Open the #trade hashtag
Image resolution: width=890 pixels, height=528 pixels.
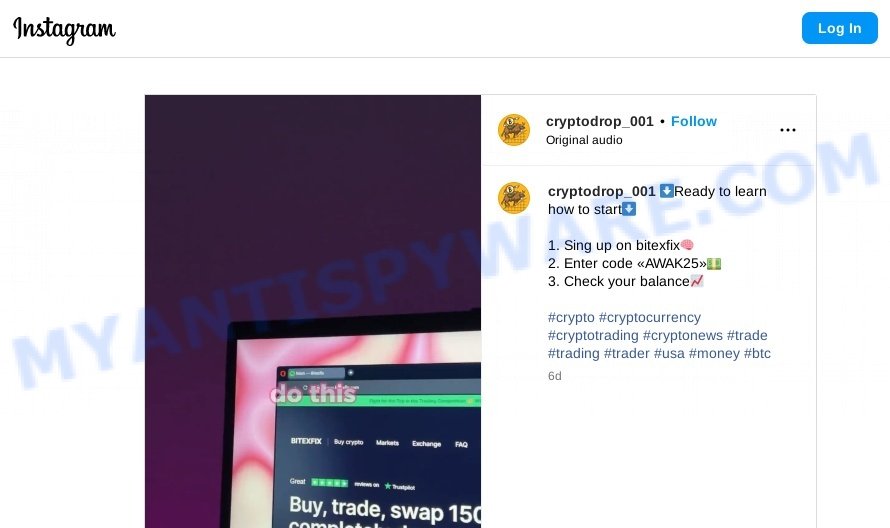(747, 336)
